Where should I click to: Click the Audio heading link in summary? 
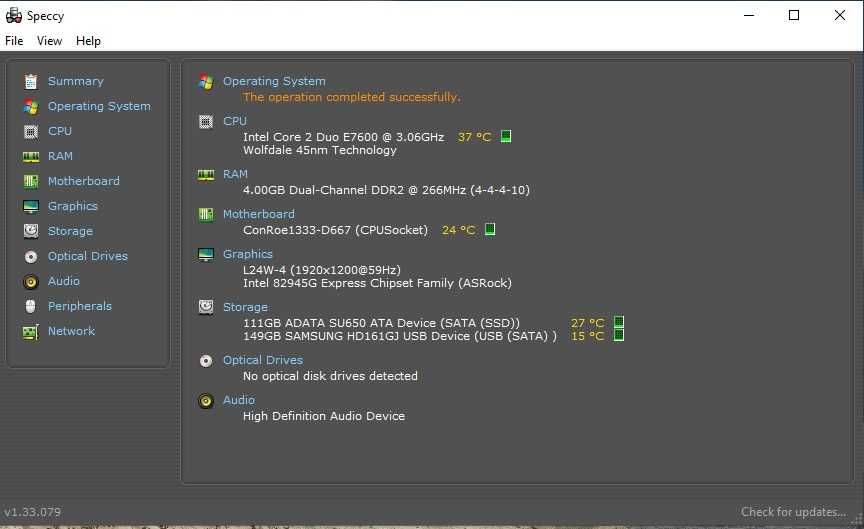tap(239, 400)
